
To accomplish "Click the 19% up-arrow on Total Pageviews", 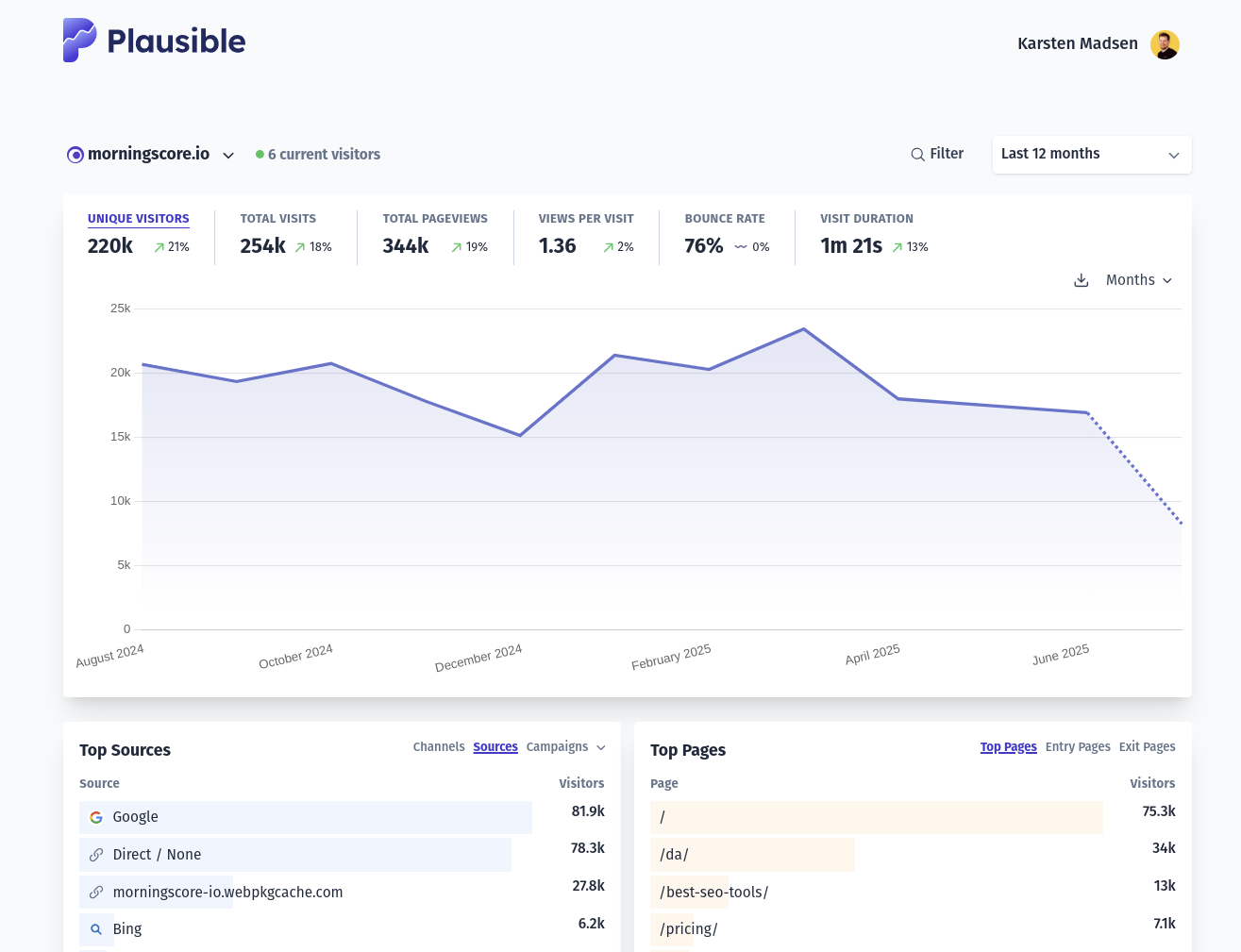I will click(457, 247).
